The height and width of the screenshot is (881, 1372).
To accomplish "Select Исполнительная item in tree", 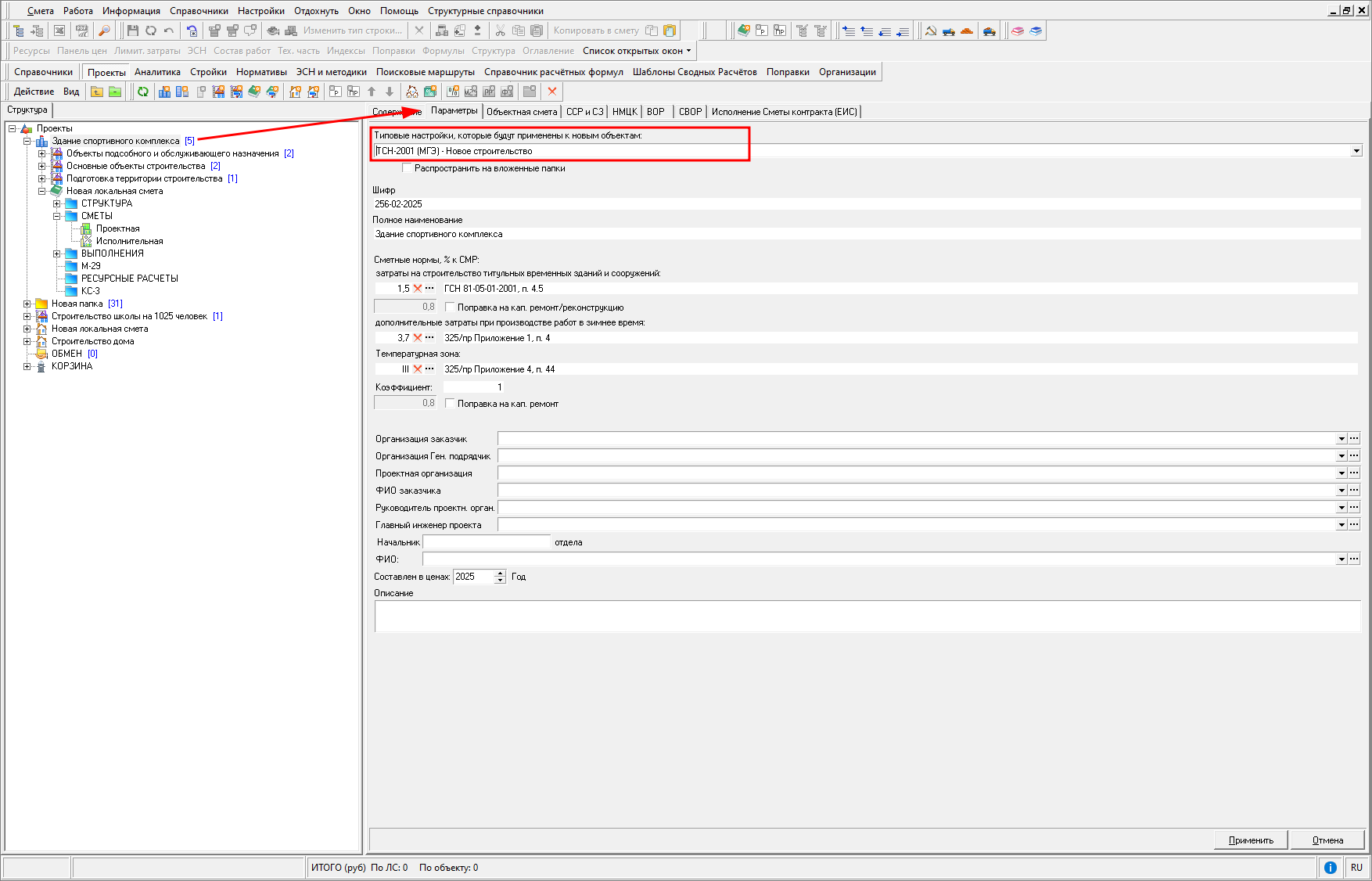I will (x=129, y=241).
